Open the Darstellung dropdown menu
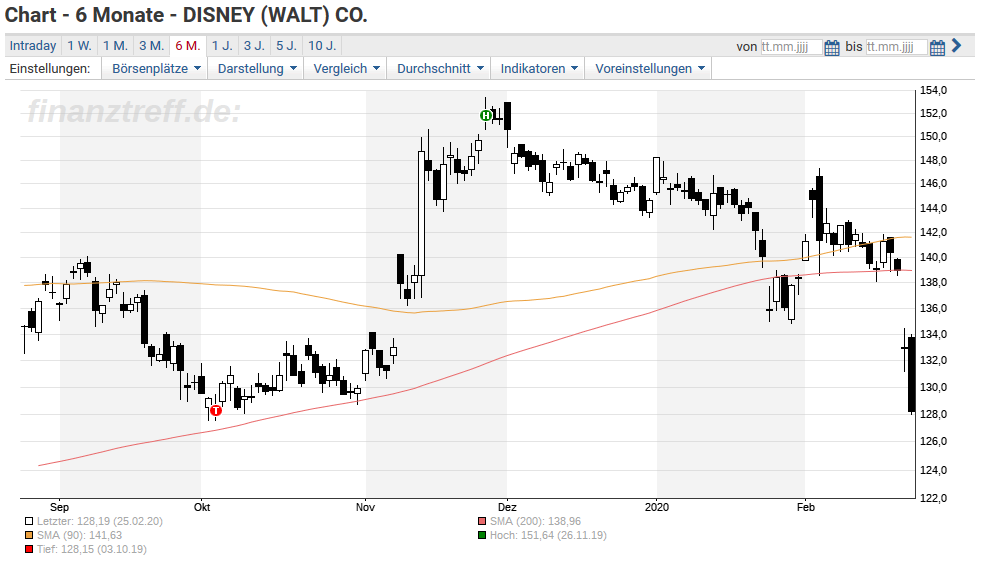The width and height of the screenshot is (982, 561). tap(257, 69)
